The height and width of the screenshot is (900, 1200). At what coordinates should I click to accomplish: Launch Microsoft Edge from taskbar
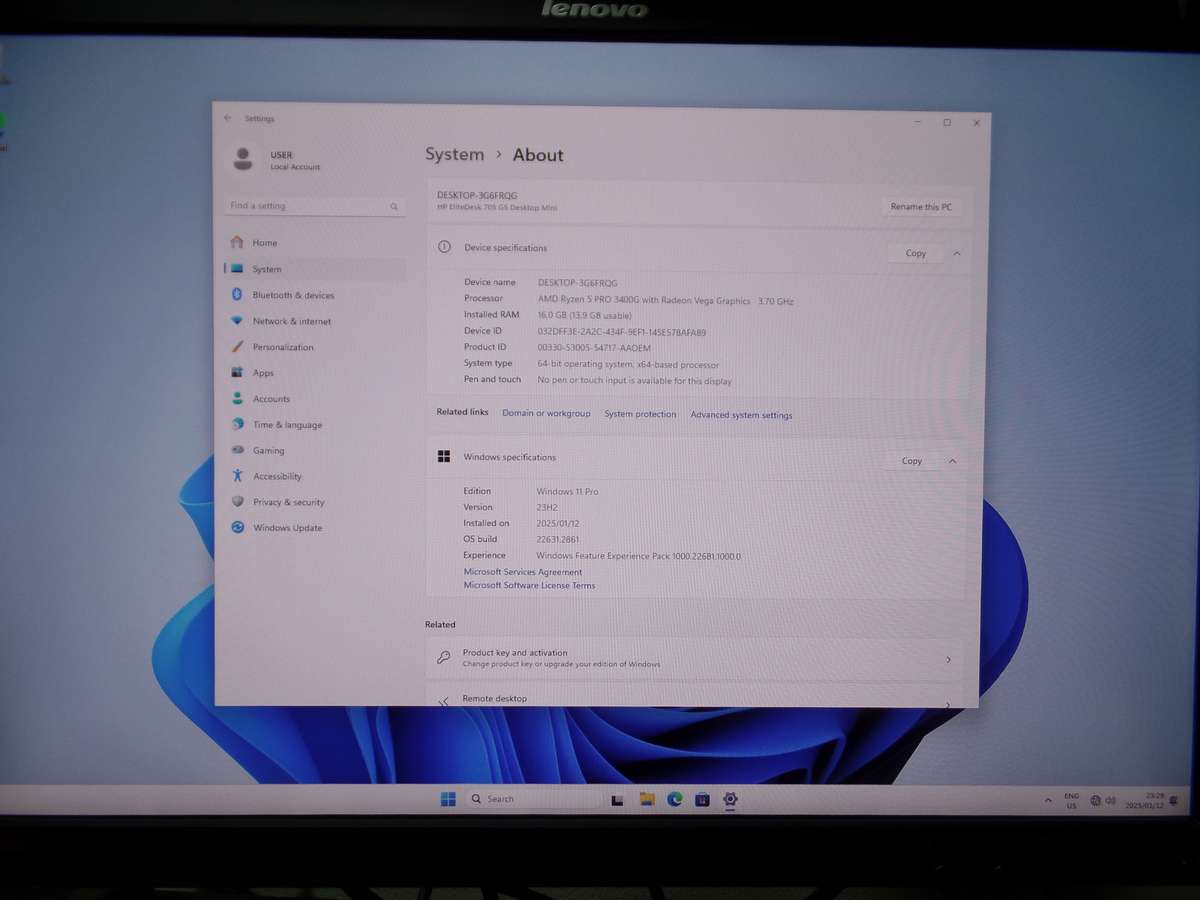coord(675,799)
